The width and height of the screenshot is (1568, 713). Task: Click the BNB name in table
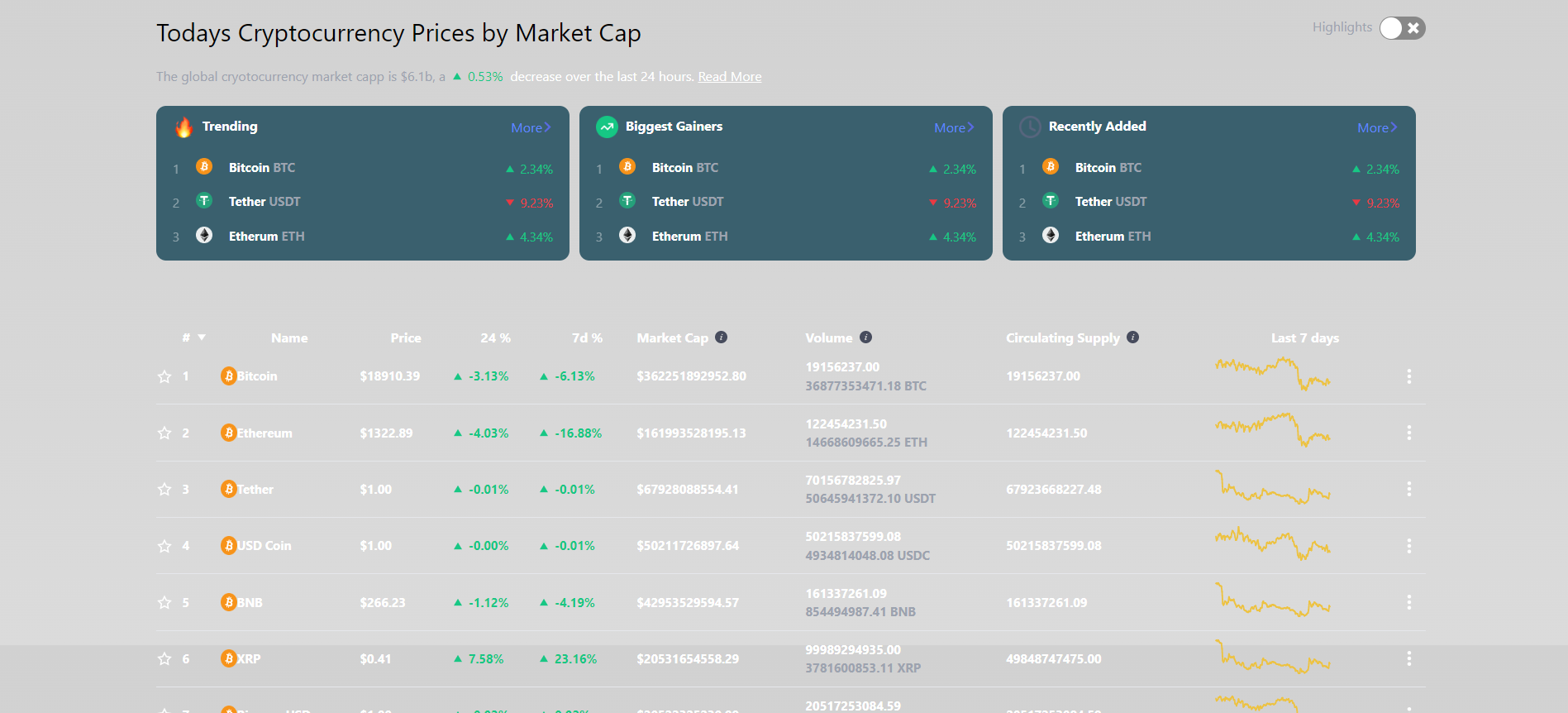point(250,602)
